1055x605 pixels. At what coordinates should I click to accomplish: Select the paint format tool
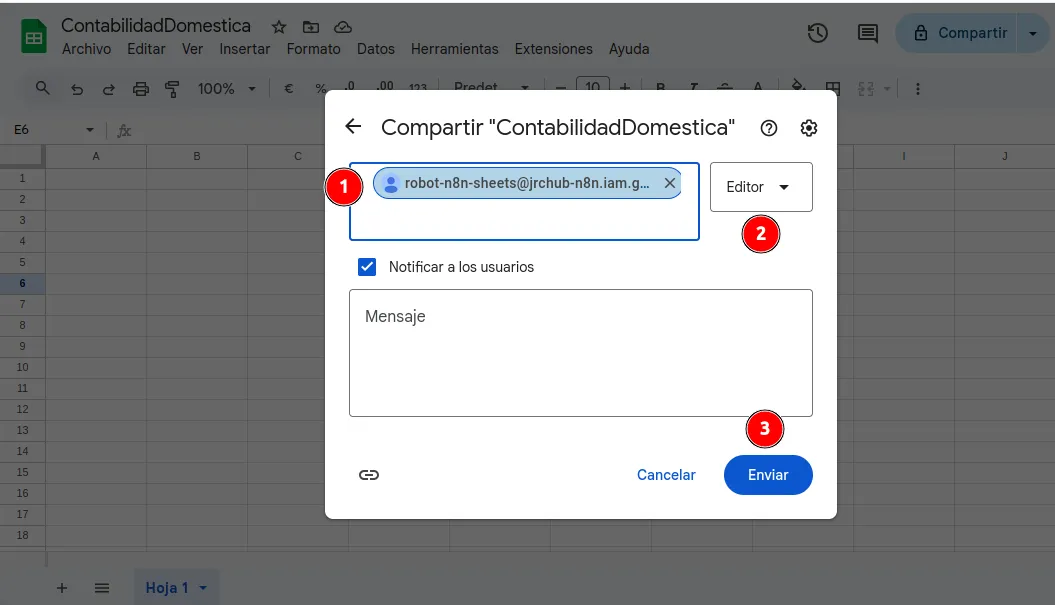(x=172, y=89)
